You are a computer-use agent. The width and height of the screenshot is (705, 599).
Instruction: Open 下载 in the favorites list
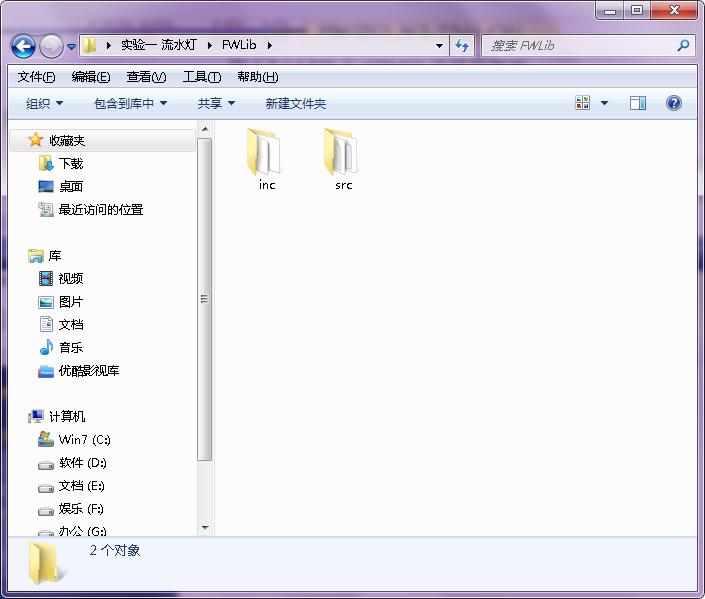click(61, 164)
